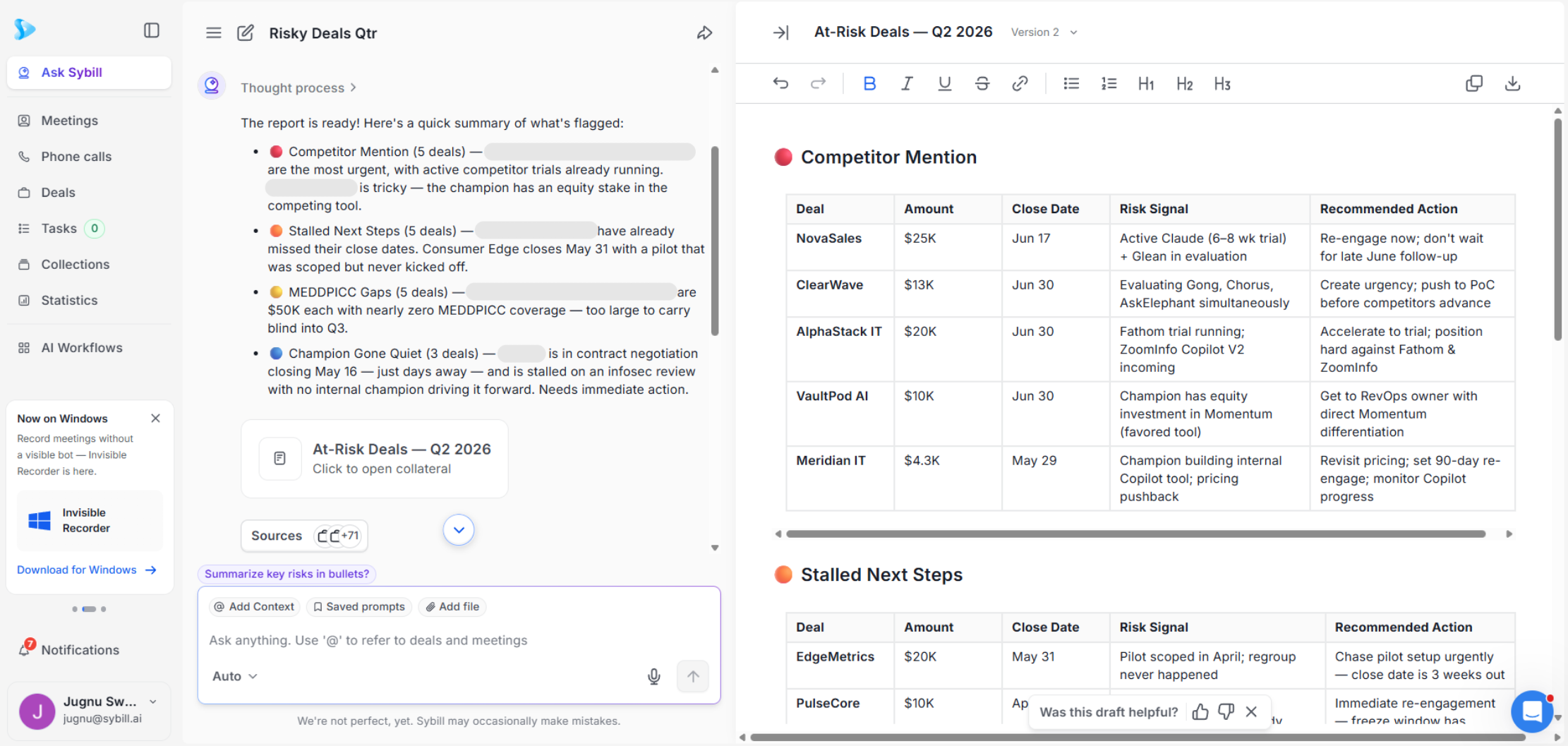Viewport: 1568px width, 746px height.
Task: Redo the document edit
Action: coord(818,83)
